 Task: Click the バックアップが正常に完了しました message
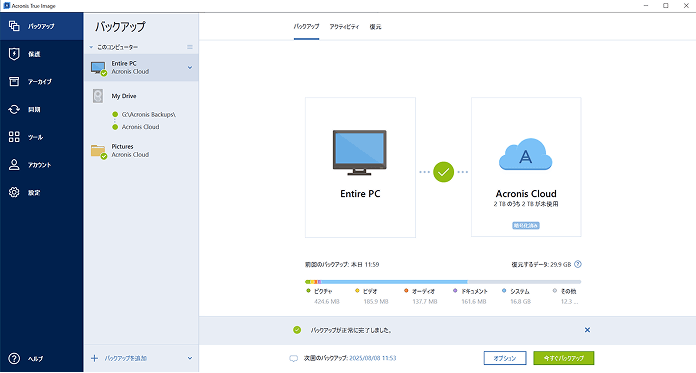(351, 330)
